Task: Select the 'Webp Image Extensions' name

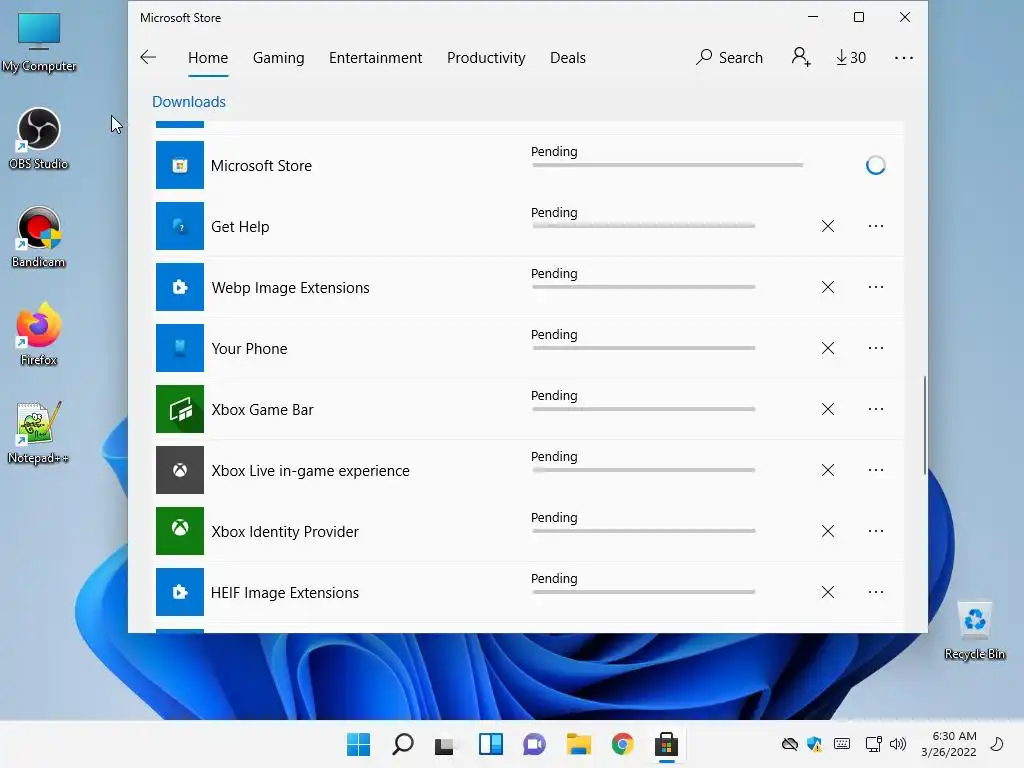Action: (290, 288)
